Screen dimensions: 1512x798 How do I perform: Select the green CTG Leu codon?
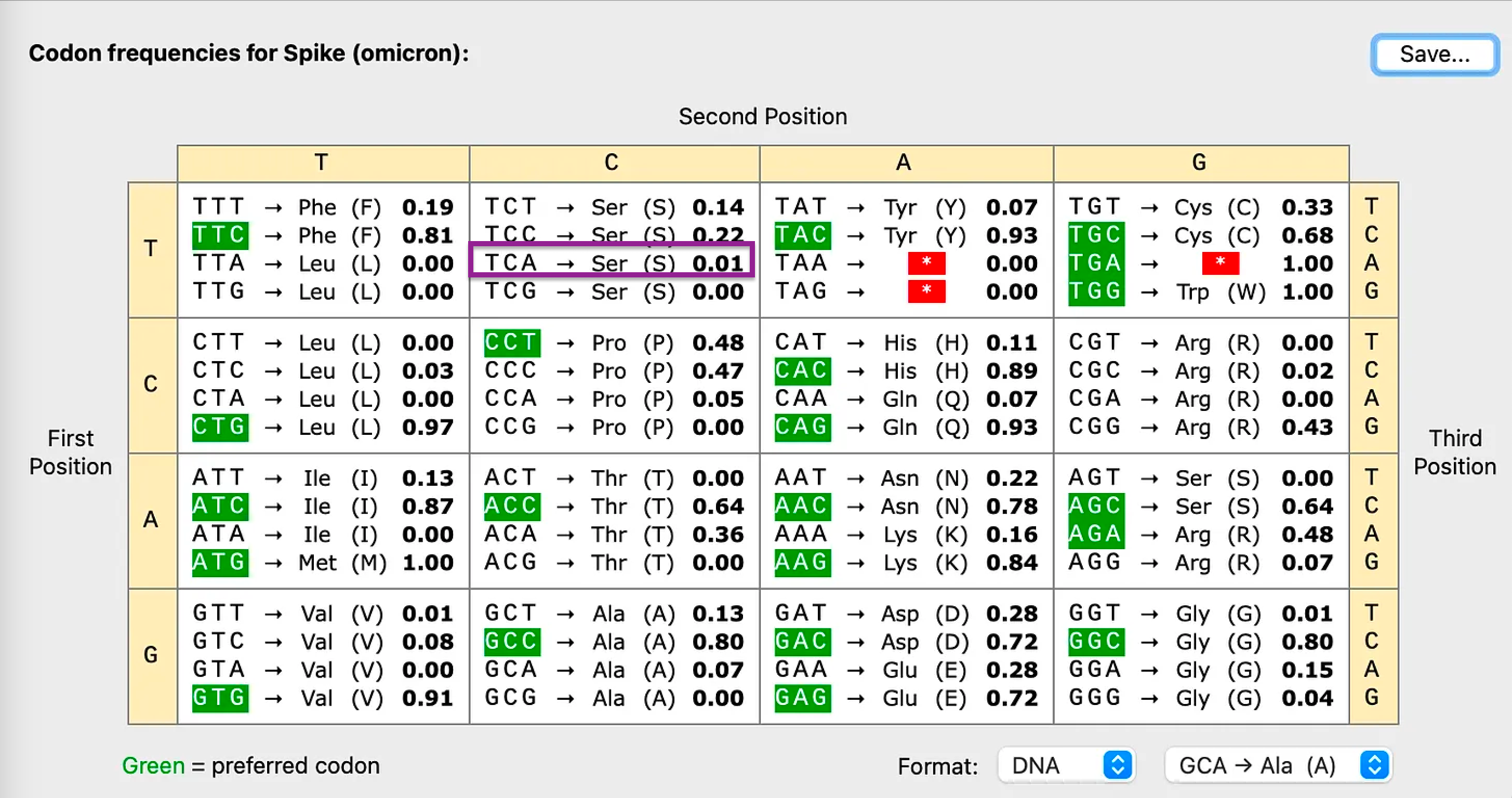click(x=220, y=427)
